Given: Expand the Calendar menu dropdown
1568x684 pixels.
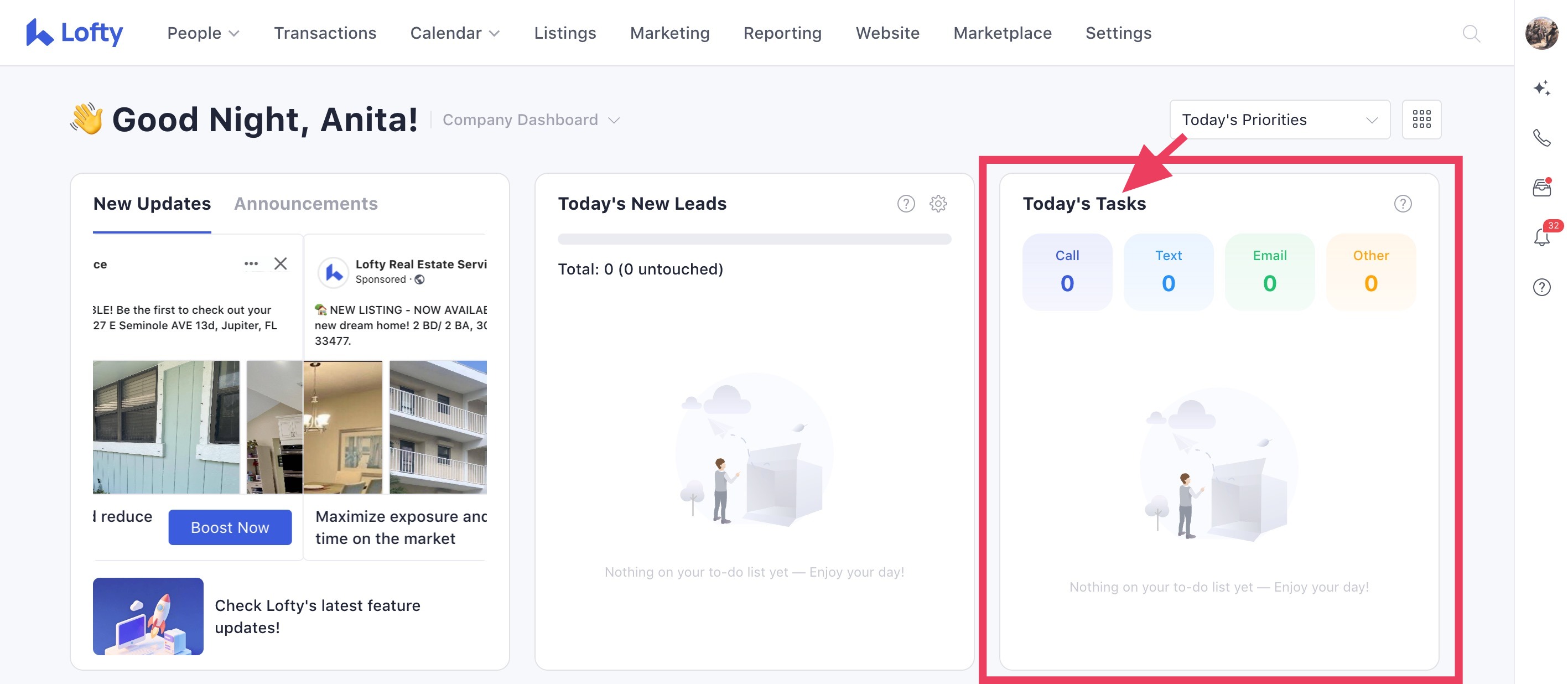Looking at the screenshot, I should (x=455, y=33).
